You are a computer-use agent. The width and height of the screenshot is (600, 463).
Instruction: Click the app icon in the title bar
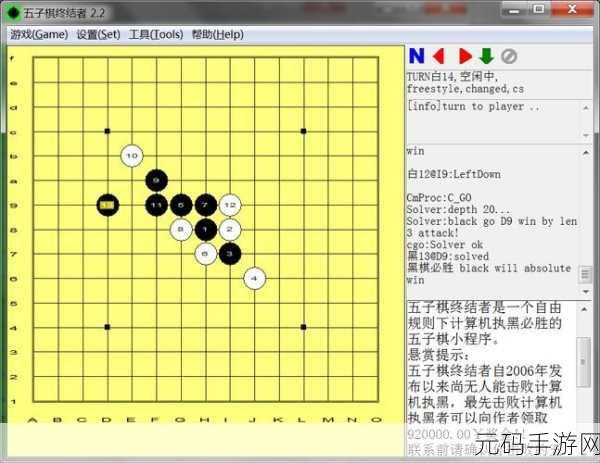[13, 13]
